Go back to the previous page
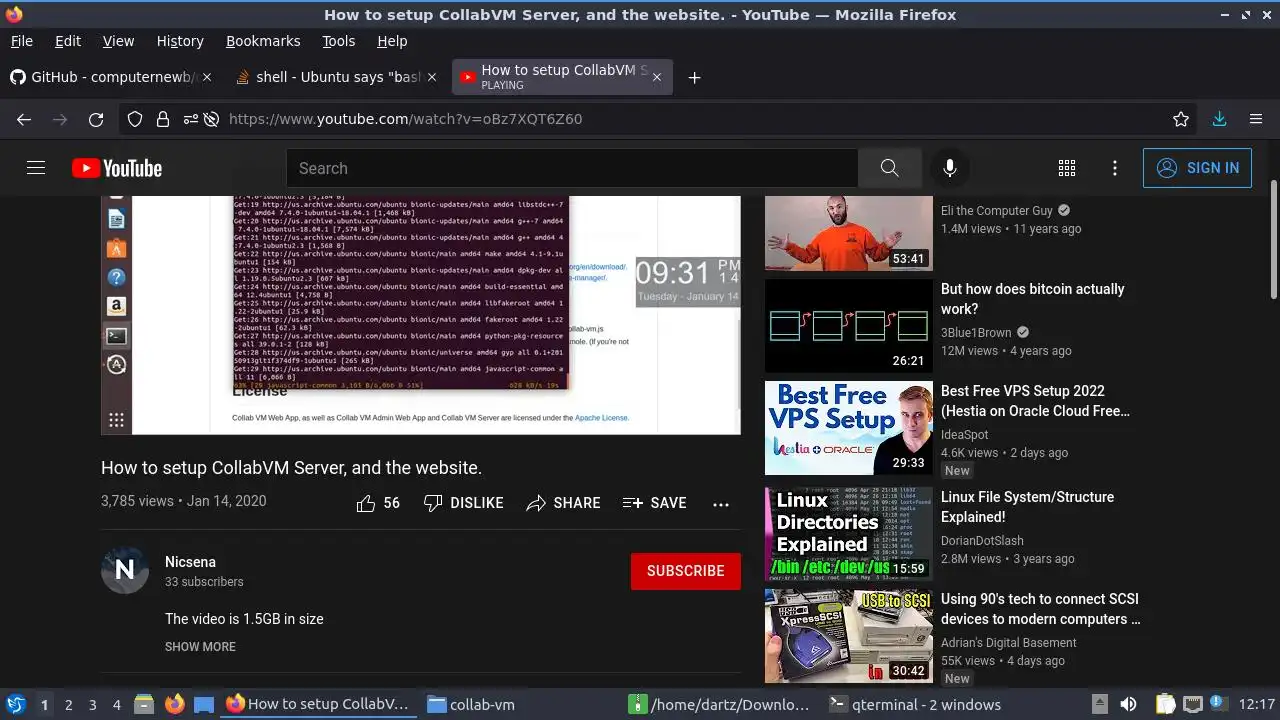Viewport: 1280px width, 720px height. point(24,119)
